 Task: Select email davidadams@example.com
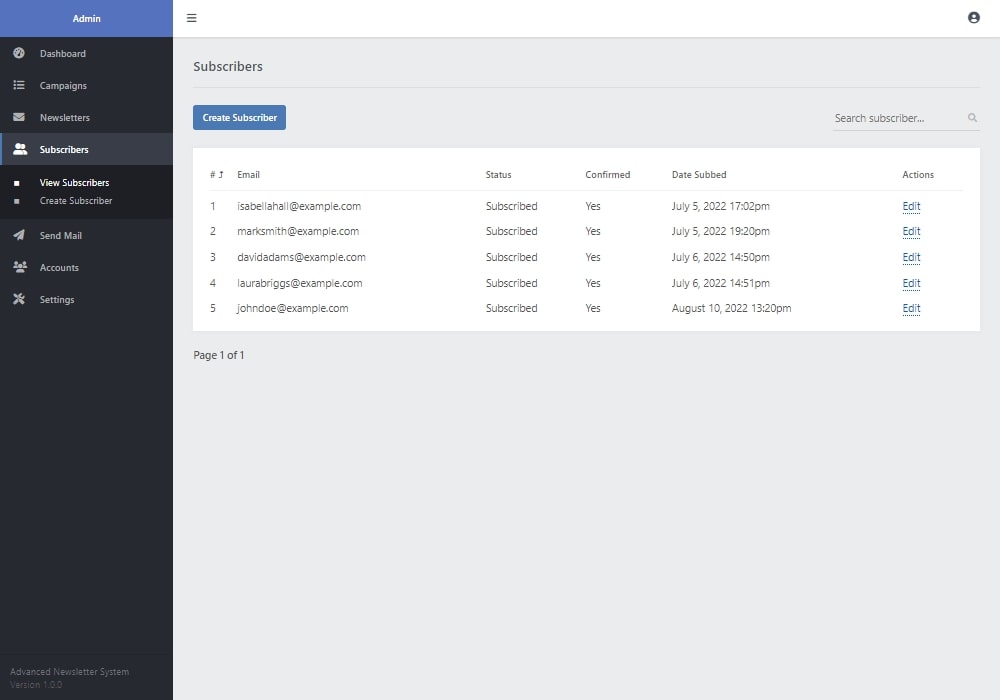[301, 257]
